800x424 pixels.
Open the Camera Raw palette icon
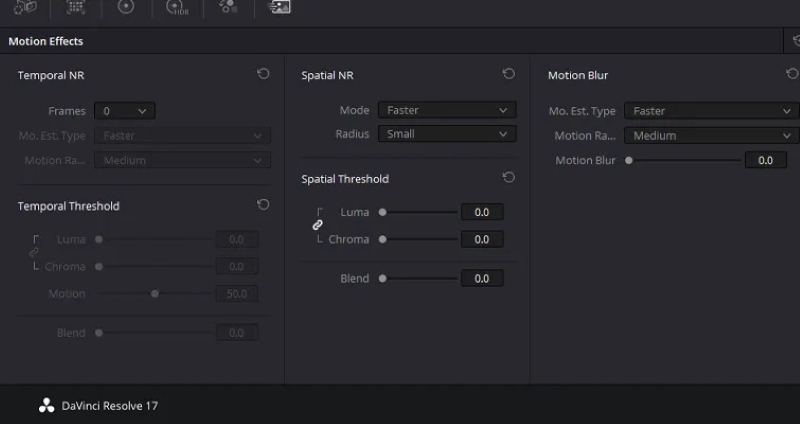(25, 7)
